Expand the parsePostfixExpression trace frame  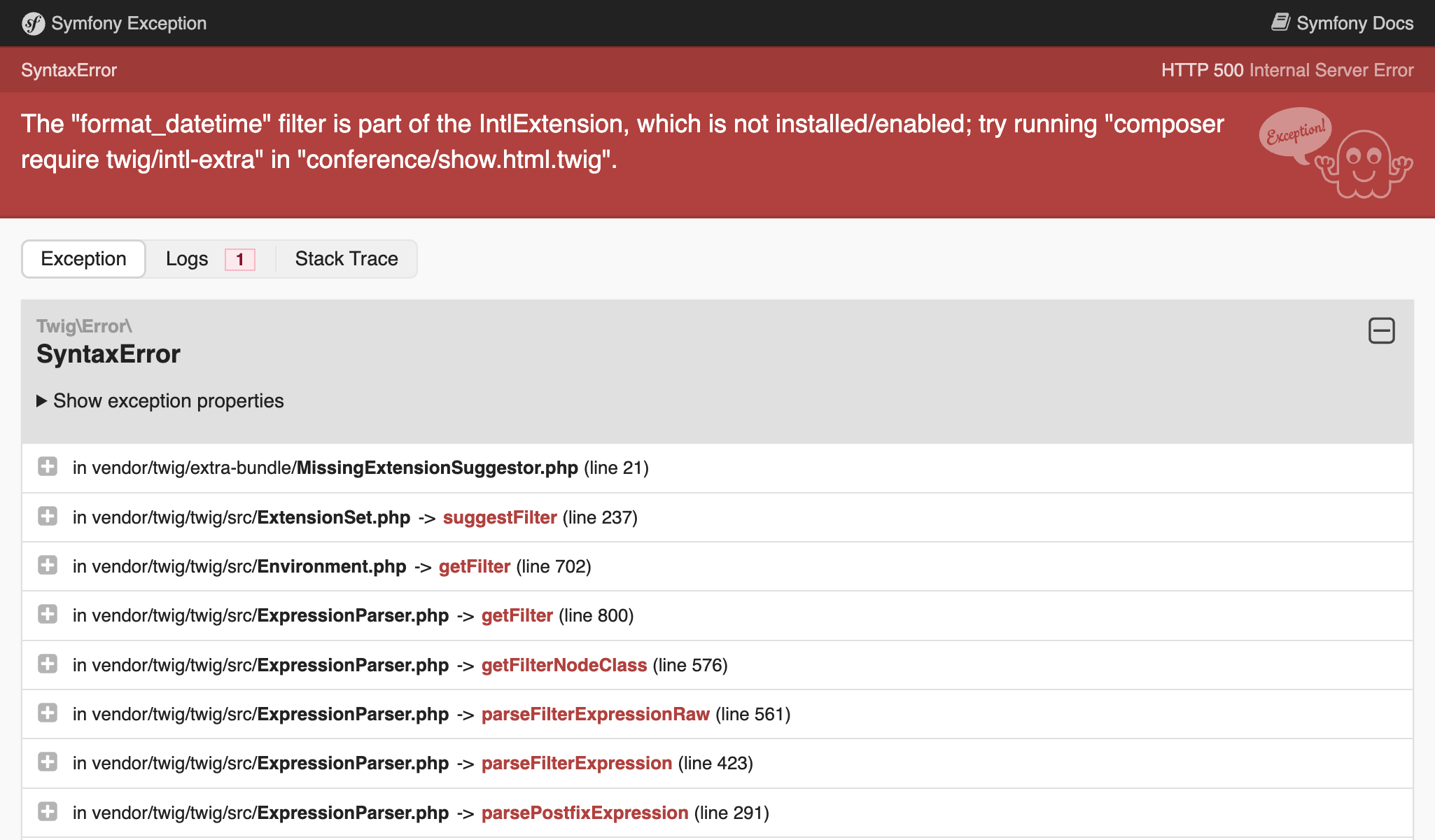tap(48, 812)
